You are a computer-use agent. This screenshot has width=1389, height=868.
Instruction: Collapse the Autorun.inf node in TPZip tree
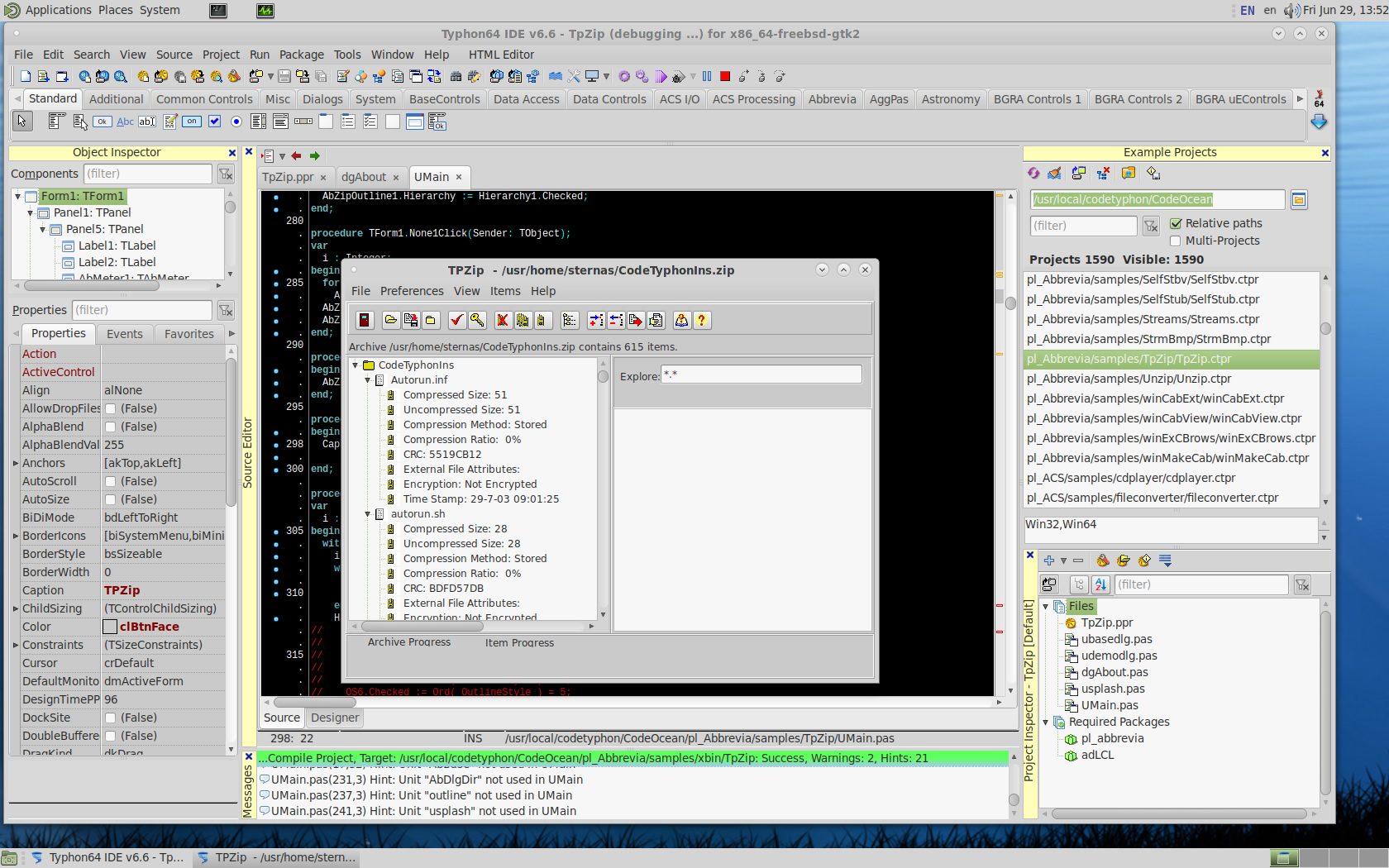[x=368, y=380]
